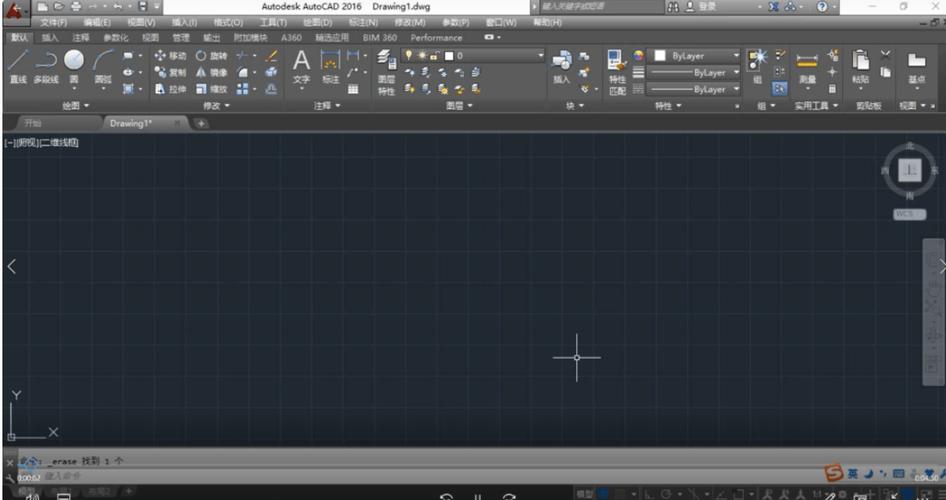Expand the Properties (特性) panel
Image resolution: width=946 pixels, height=500 pixels.
click(668, 106)
